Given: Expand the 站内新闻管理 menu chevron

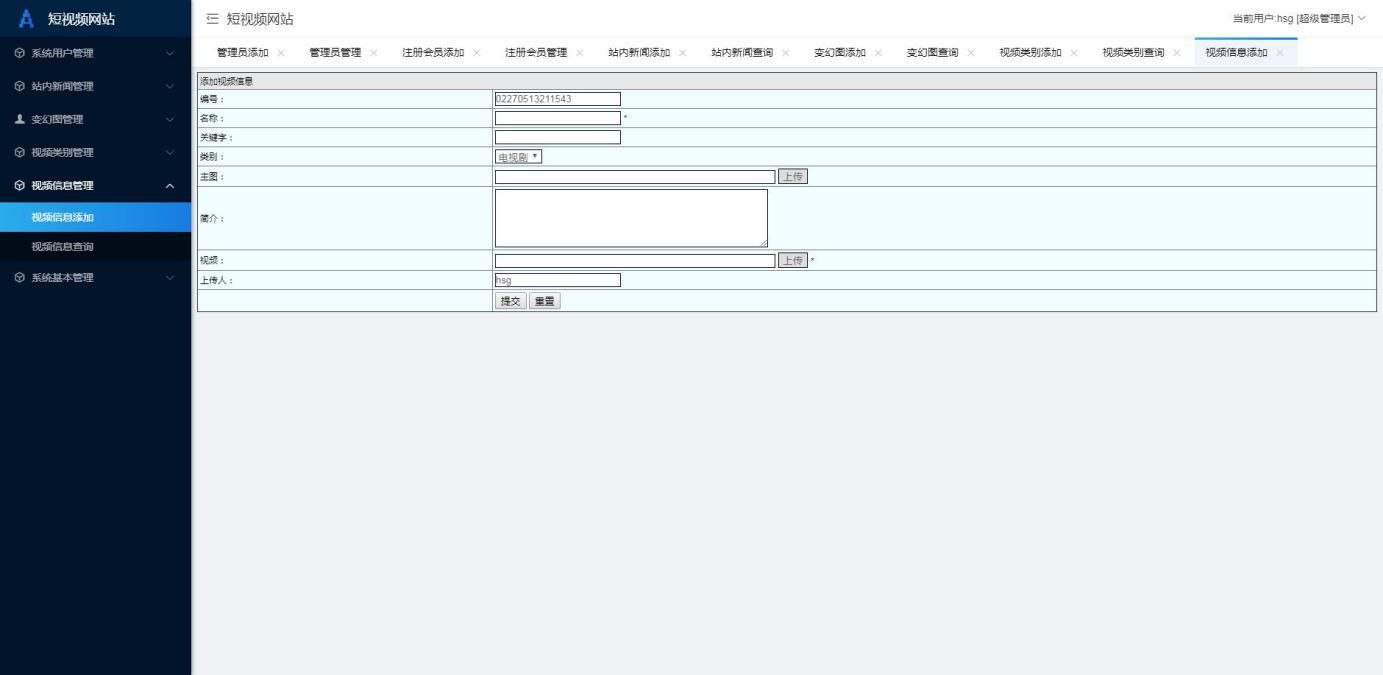Looking at the screenshot, I should [169, 86].
